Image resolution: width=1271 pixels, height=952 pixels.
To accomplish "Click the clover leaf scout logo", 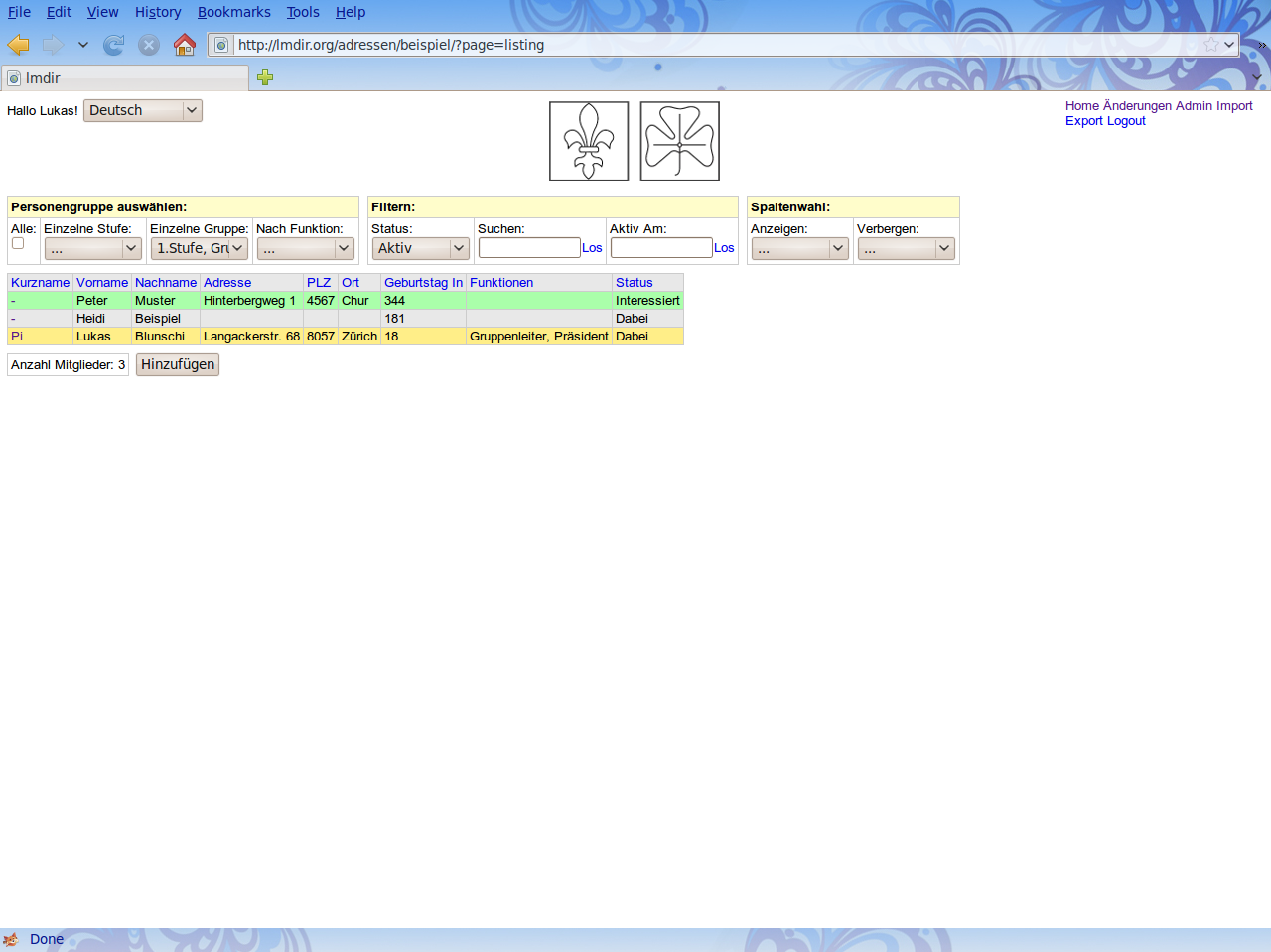I will click(680, 141).
